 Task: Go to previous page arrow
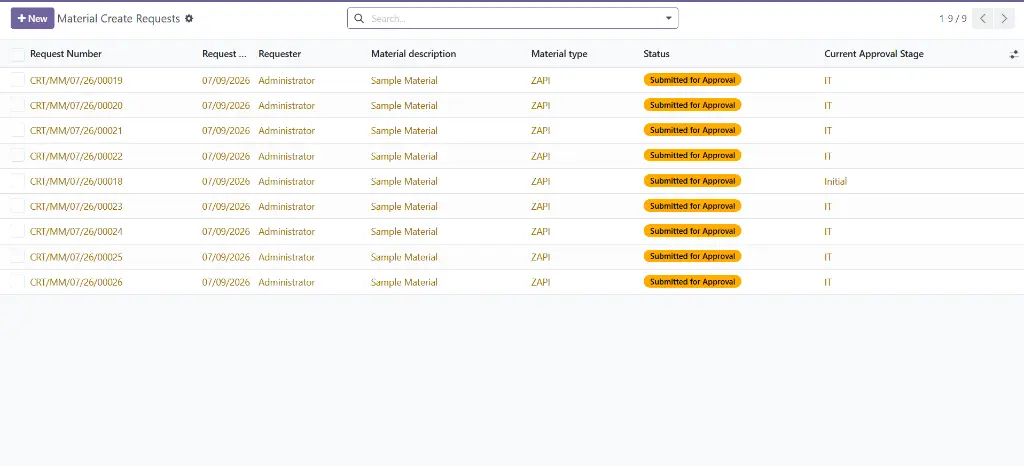983,18
